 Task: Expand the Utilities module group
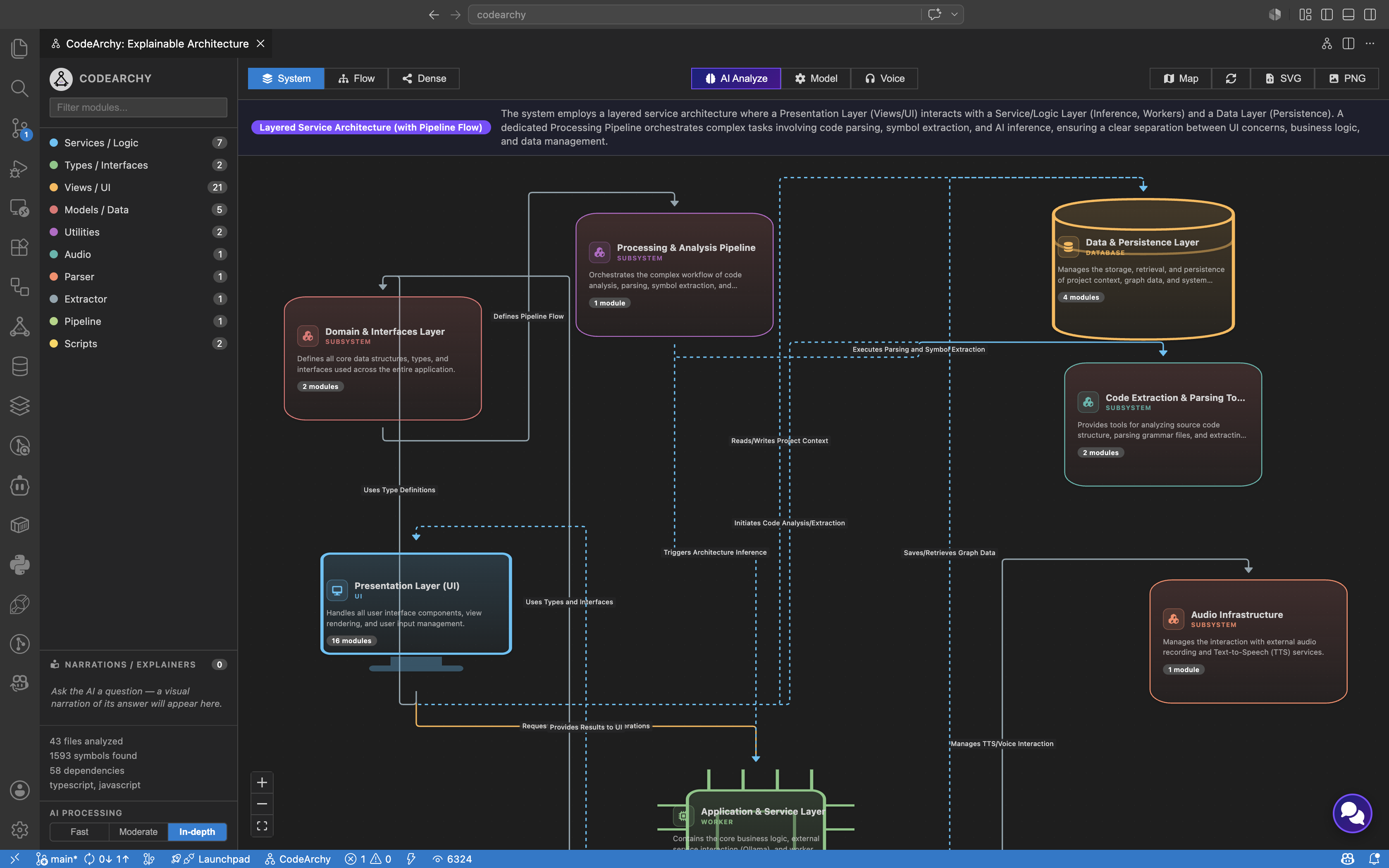(x=138, y=232)
